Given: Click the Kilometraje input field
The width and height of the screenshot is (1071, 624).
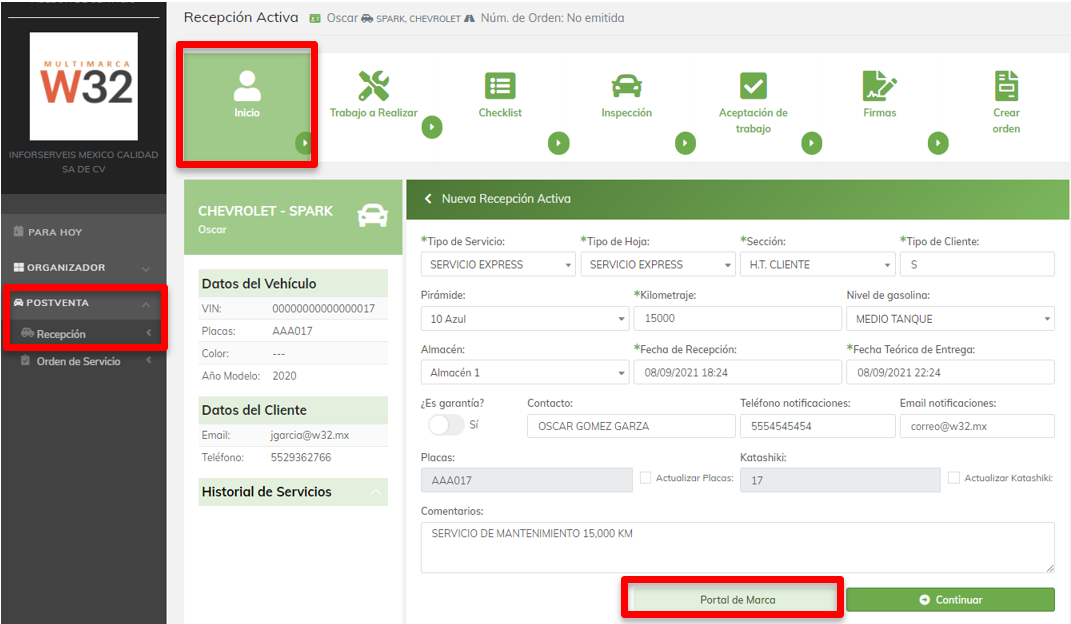Looking at the screenshot, I should pyautogui.click(x=737, y=319).
